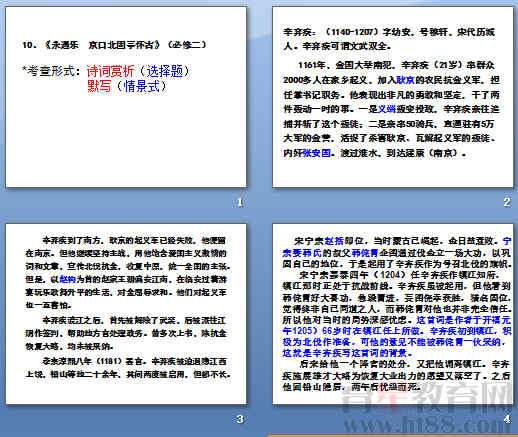This screenshot has height=437, width=518.
Task: Select slide 2 thumbnail about 辛弃疾 biography
Action: (x=393, y=97)
